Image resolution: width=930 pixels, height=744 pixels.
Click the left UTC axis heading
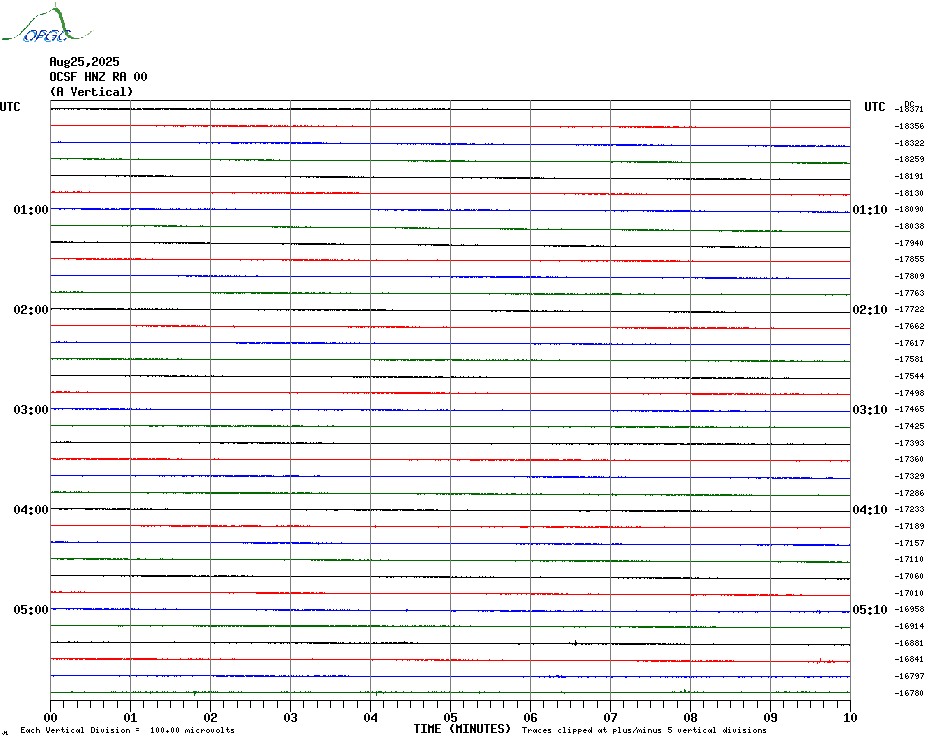(x=10, y=107)
